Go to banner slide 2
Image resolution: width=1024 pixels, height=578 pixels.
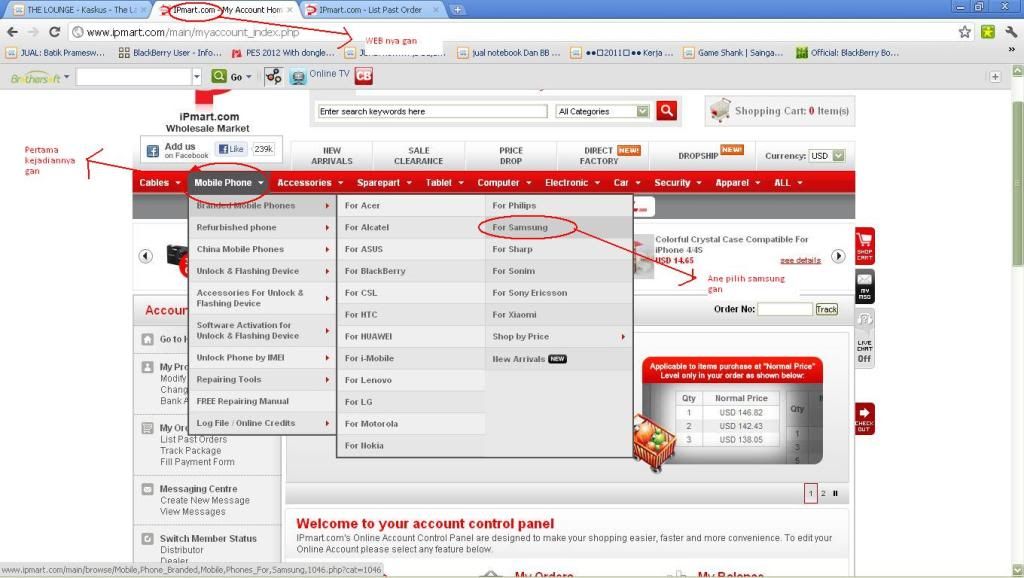click(823, 493)
